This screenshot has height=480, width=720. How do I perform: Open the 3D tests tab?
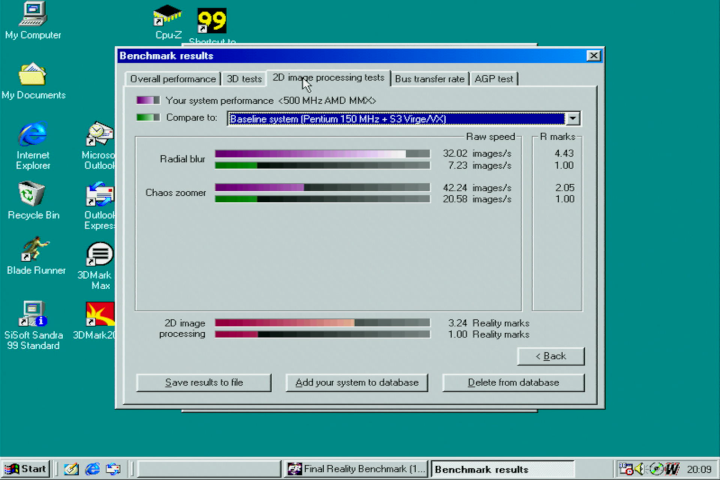click(x=244, y=79)
